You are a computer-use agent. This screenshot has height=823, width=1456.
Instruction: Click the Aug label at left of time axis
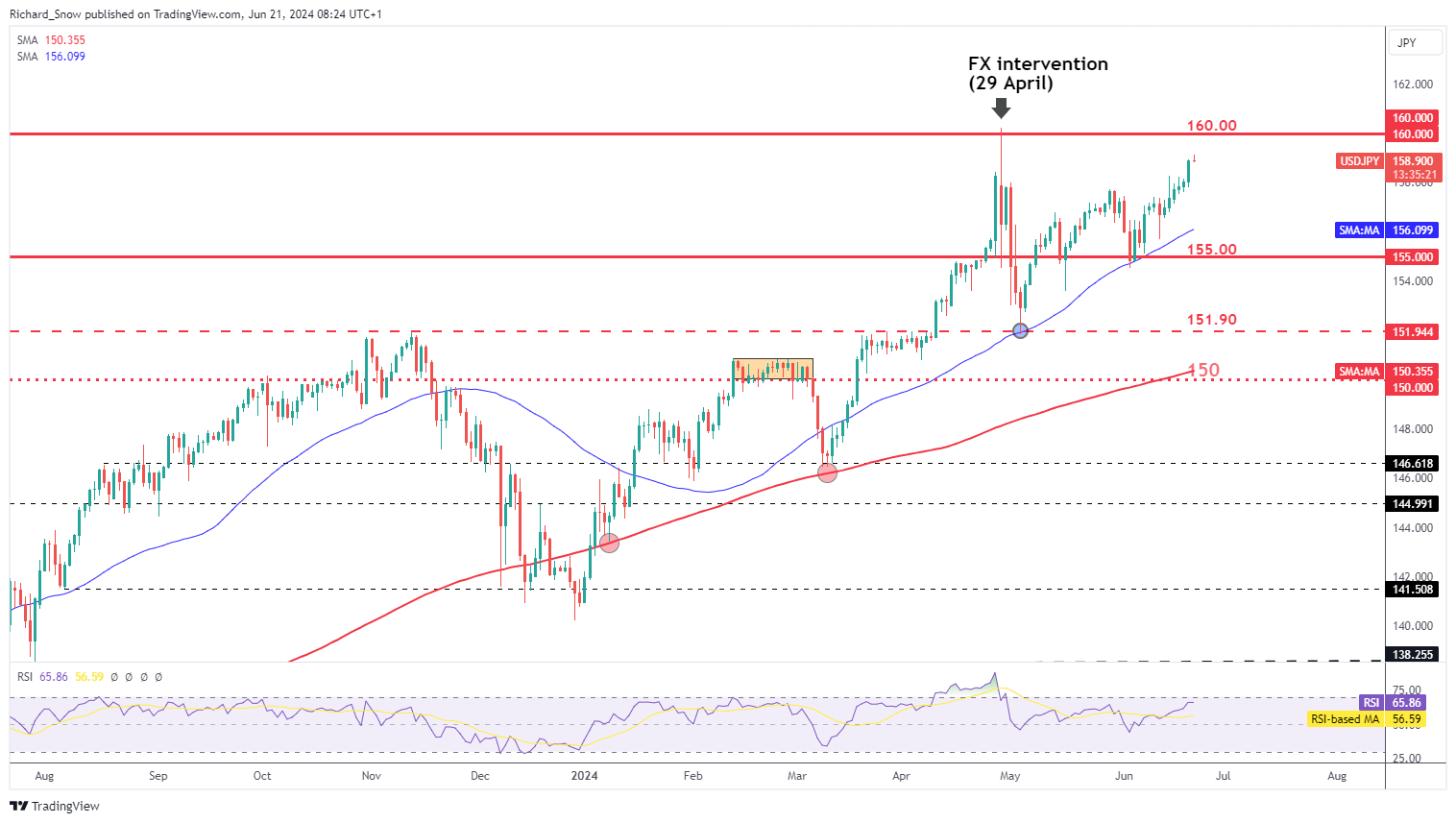tap(43, 776)
